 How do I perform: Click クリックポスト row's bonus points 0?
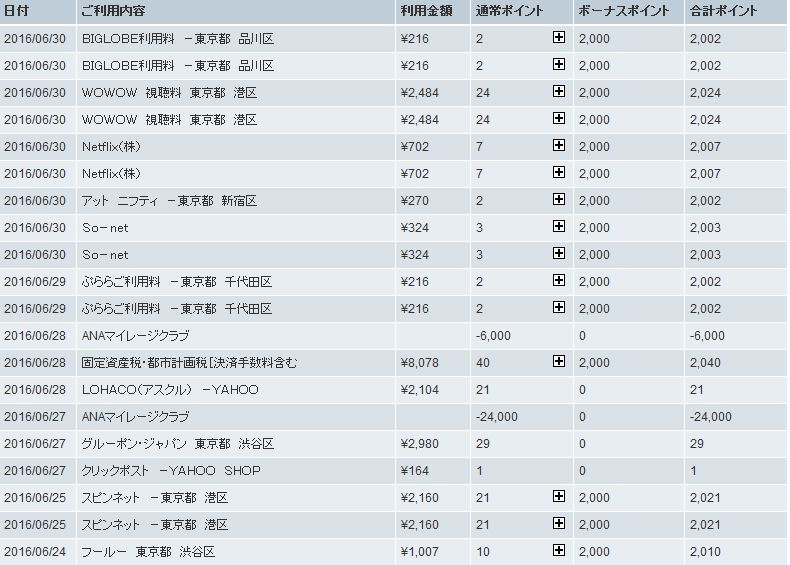[x=582, y=471]
